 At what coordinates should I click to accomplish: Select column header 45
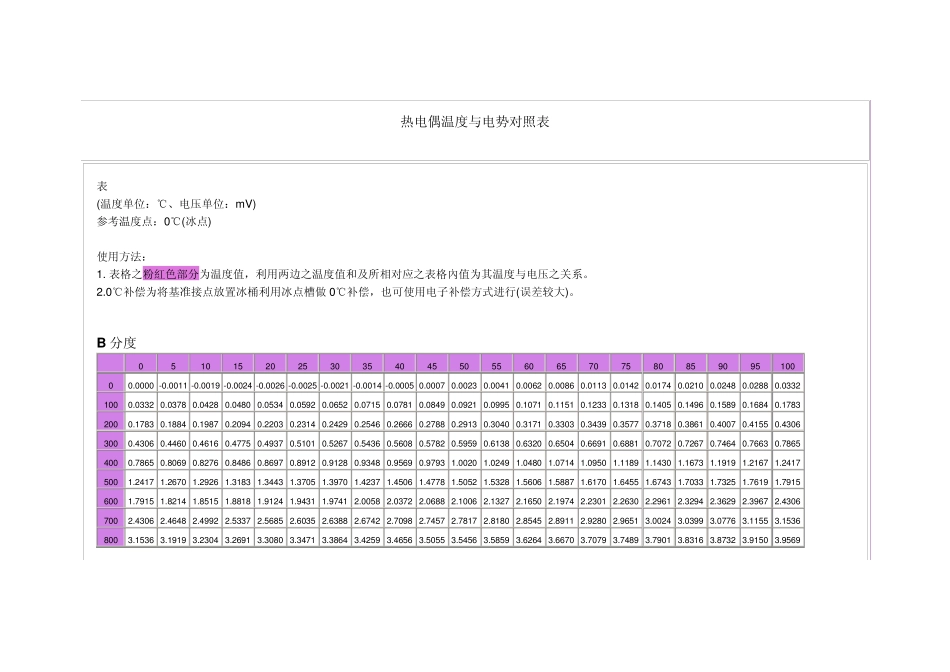432,366
